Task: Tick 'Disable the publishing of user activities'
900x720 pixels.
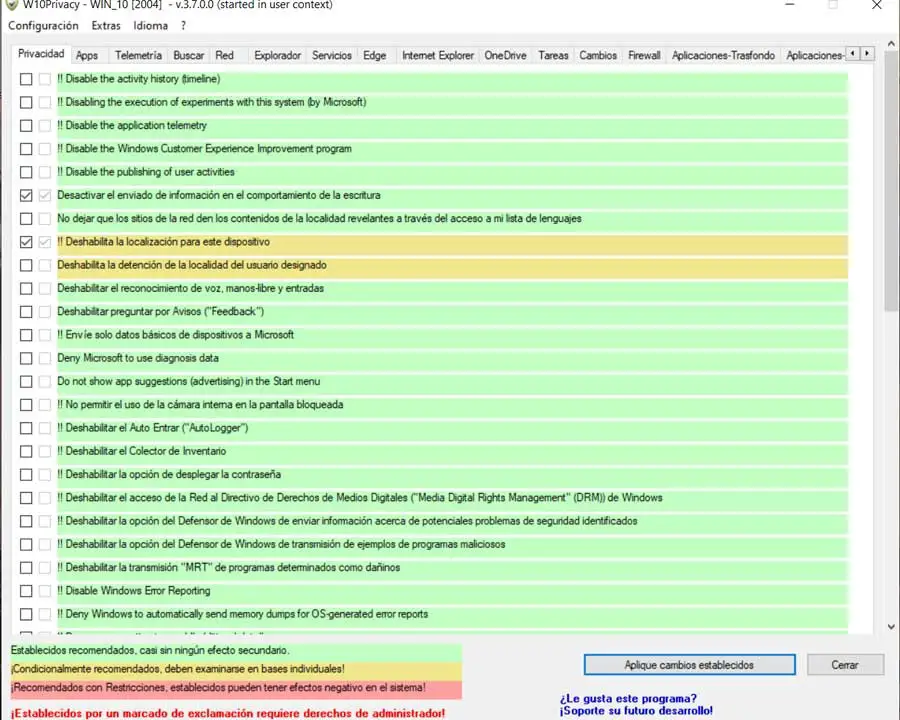Action: (26, 172)
